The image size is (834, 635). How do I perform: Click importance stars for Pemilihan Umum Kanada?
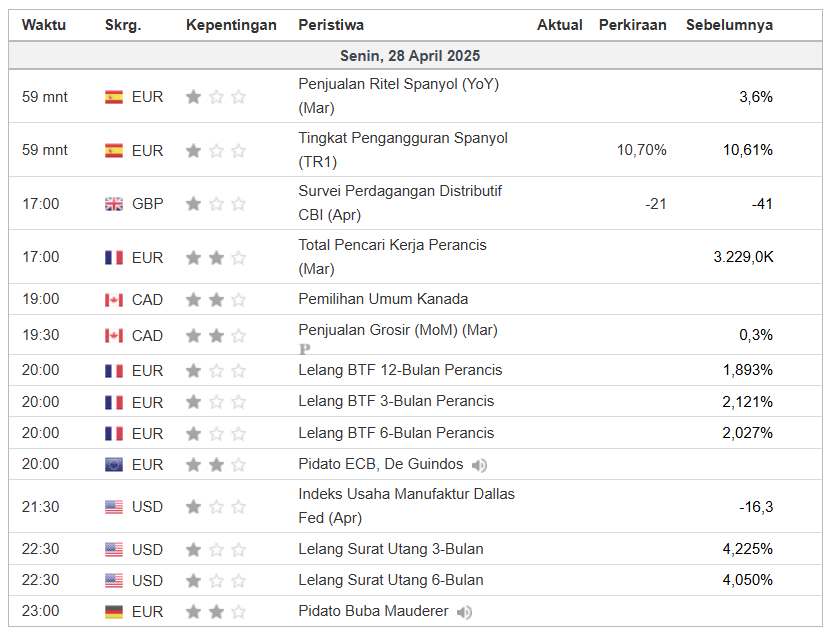coord(216,300)
